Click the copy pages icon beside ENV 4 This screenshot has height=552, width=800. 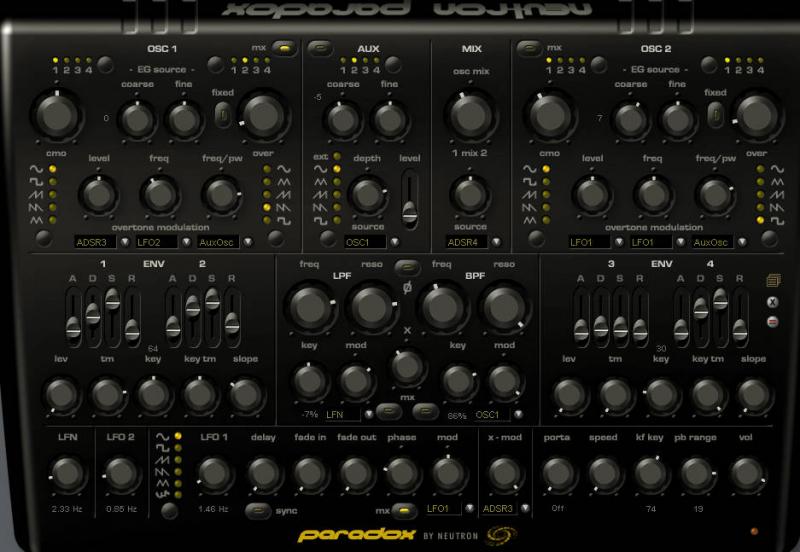point(773,280)
